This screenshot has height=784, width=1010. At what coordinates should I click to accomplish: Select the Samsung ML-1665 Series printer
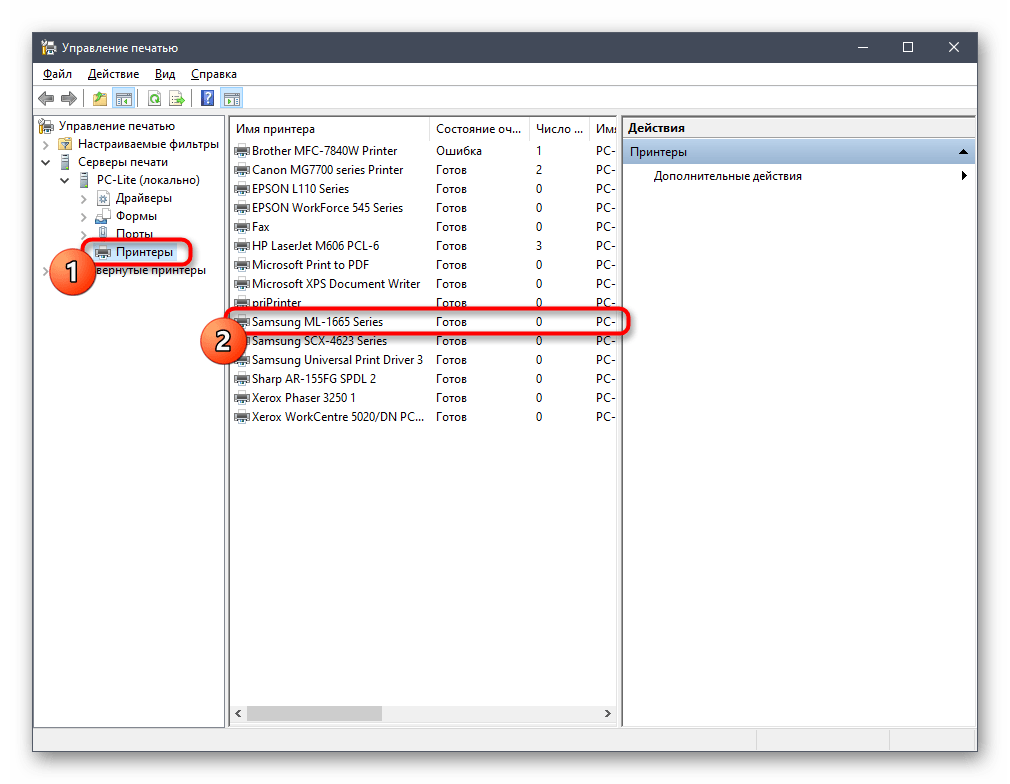pyautogui.click(x=317, y=322)
